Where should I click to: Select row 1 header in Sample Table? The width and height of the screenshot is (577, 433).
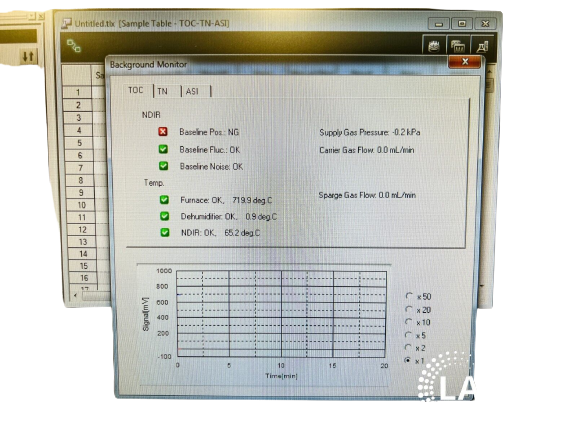coord(78,92)
